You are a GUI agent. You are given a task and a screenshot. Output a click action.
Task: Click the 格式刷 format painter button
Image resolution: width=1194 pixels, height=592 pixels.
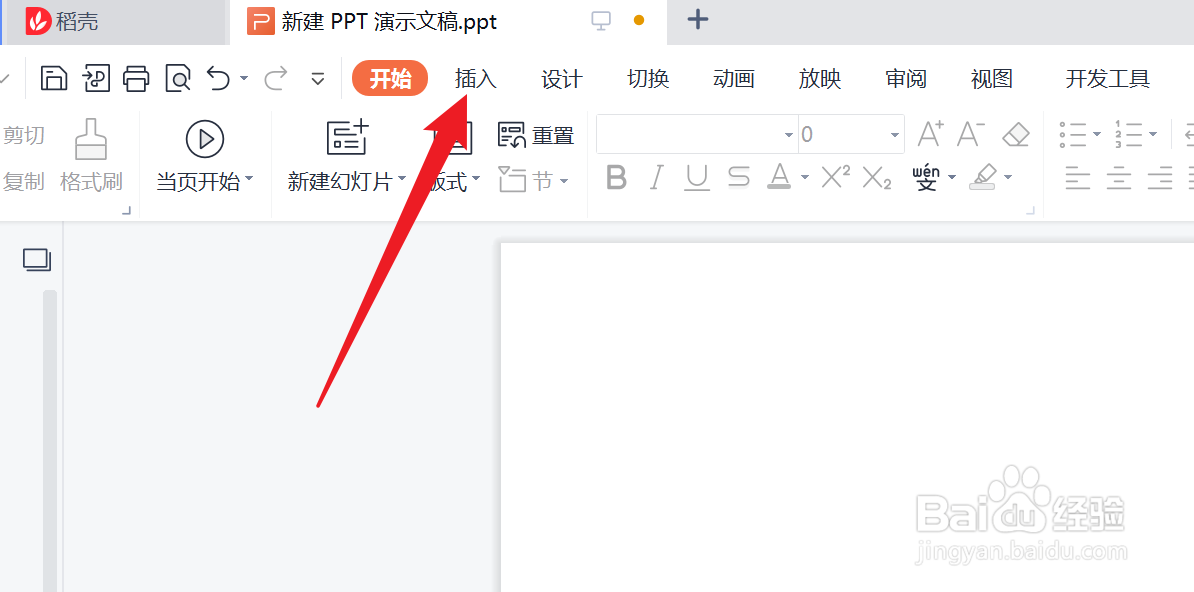click(x=90, y=160)
